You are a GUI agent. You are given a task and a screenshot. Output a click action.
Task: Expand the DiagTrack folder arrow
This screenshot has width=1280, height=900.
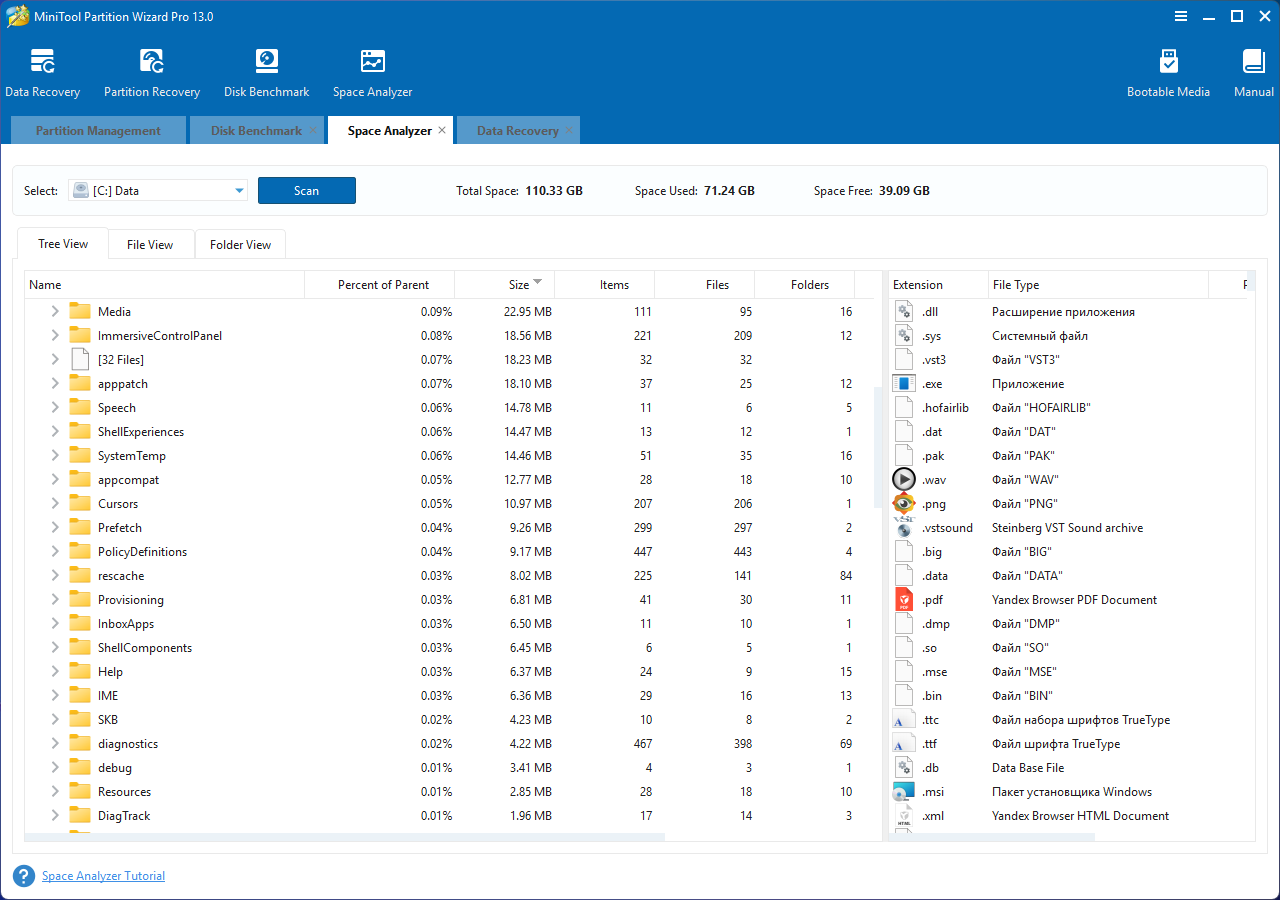tap(55, 816)
